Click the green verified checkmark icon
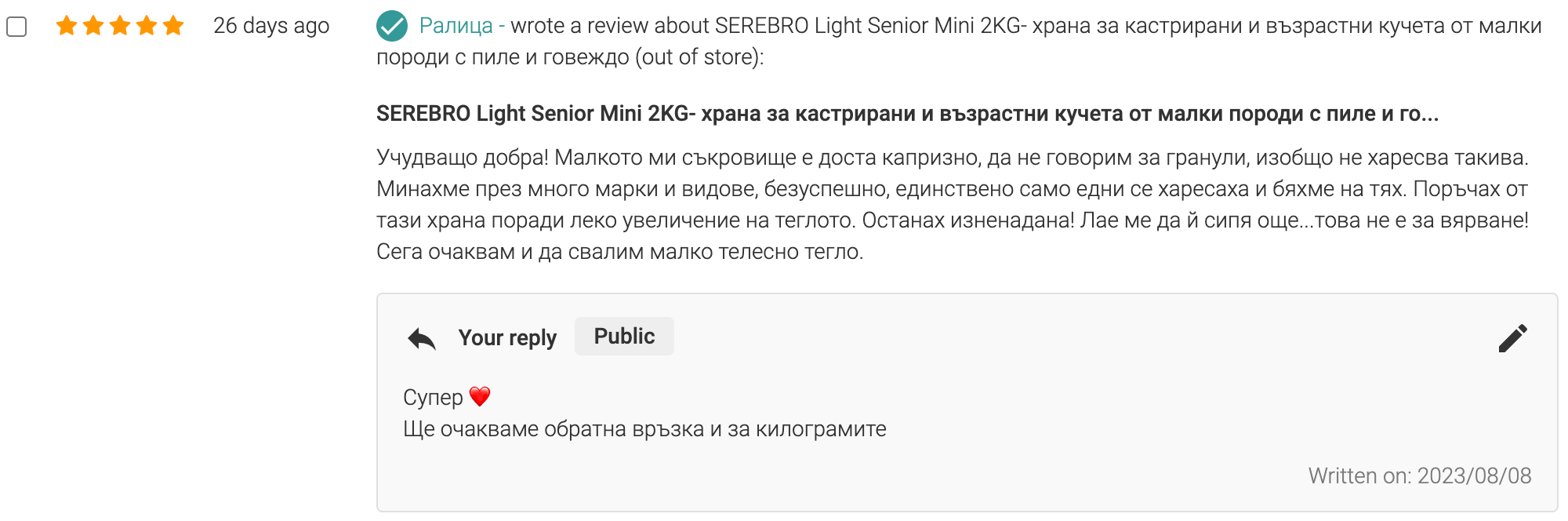This screenshot has height=521, width=1568. (x=392, y=26)
